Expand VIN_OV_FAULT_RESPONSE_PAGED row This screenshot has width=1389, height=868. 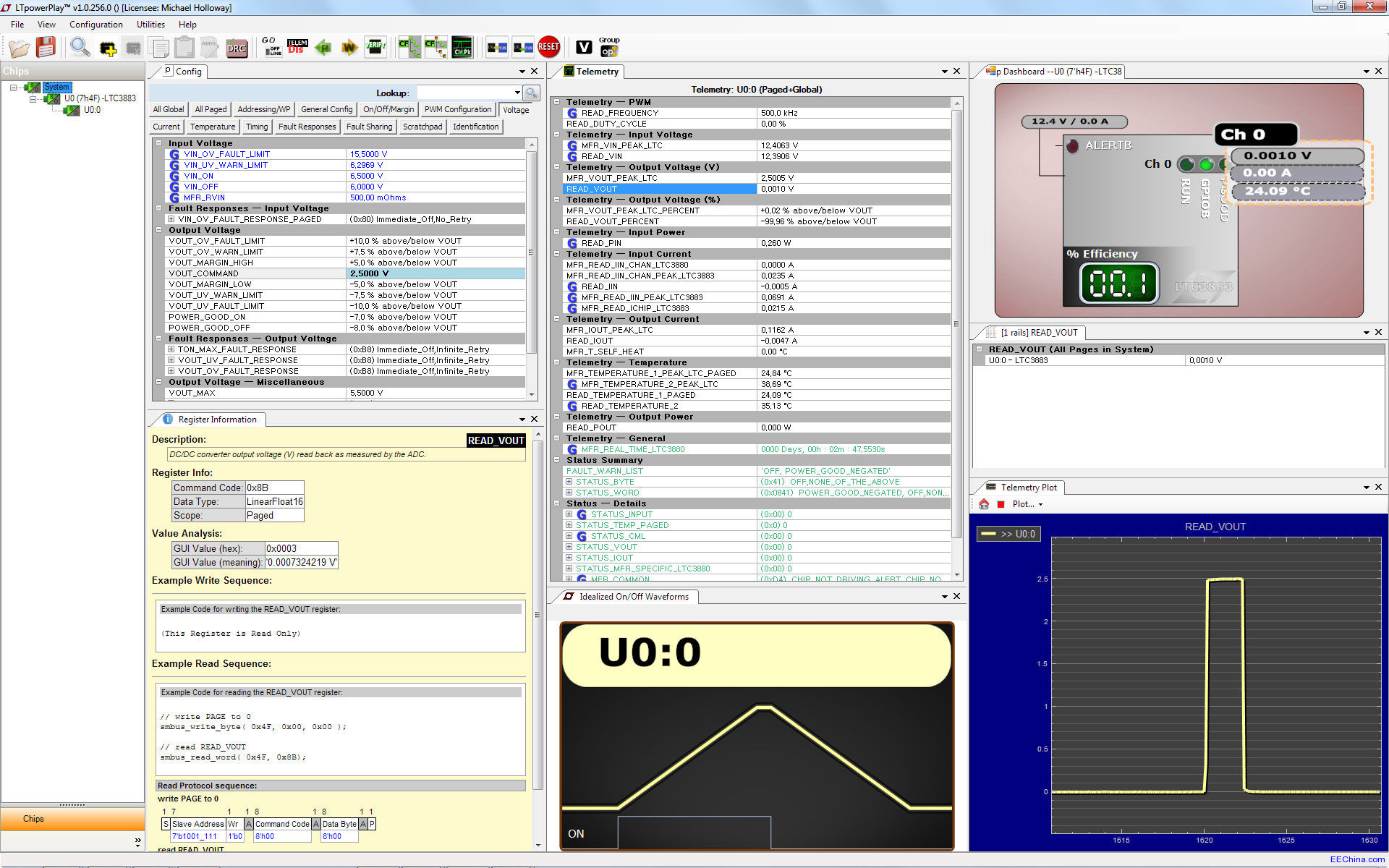[171, 219]
